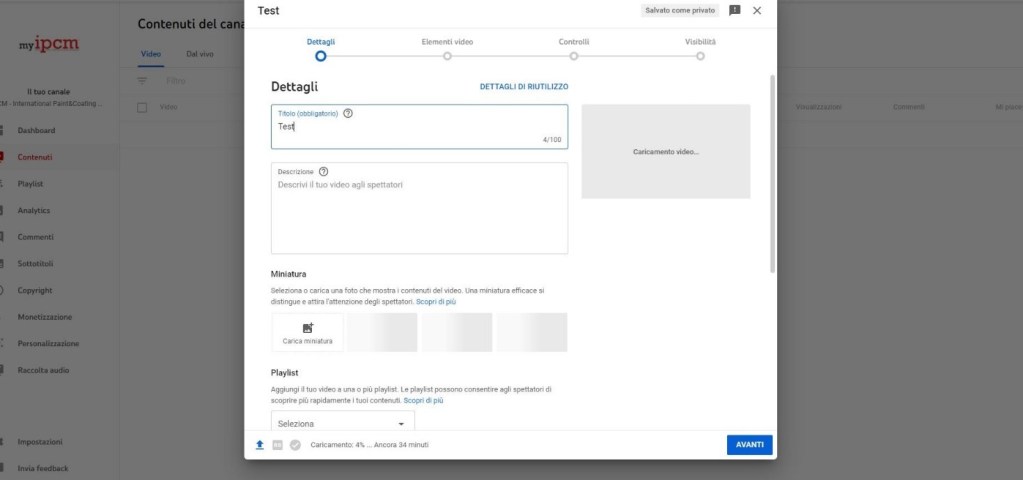Image resolution: width=1023 pixels, height=480 pixels.
Task: Select the Controlli step
Action: point(574,56)
